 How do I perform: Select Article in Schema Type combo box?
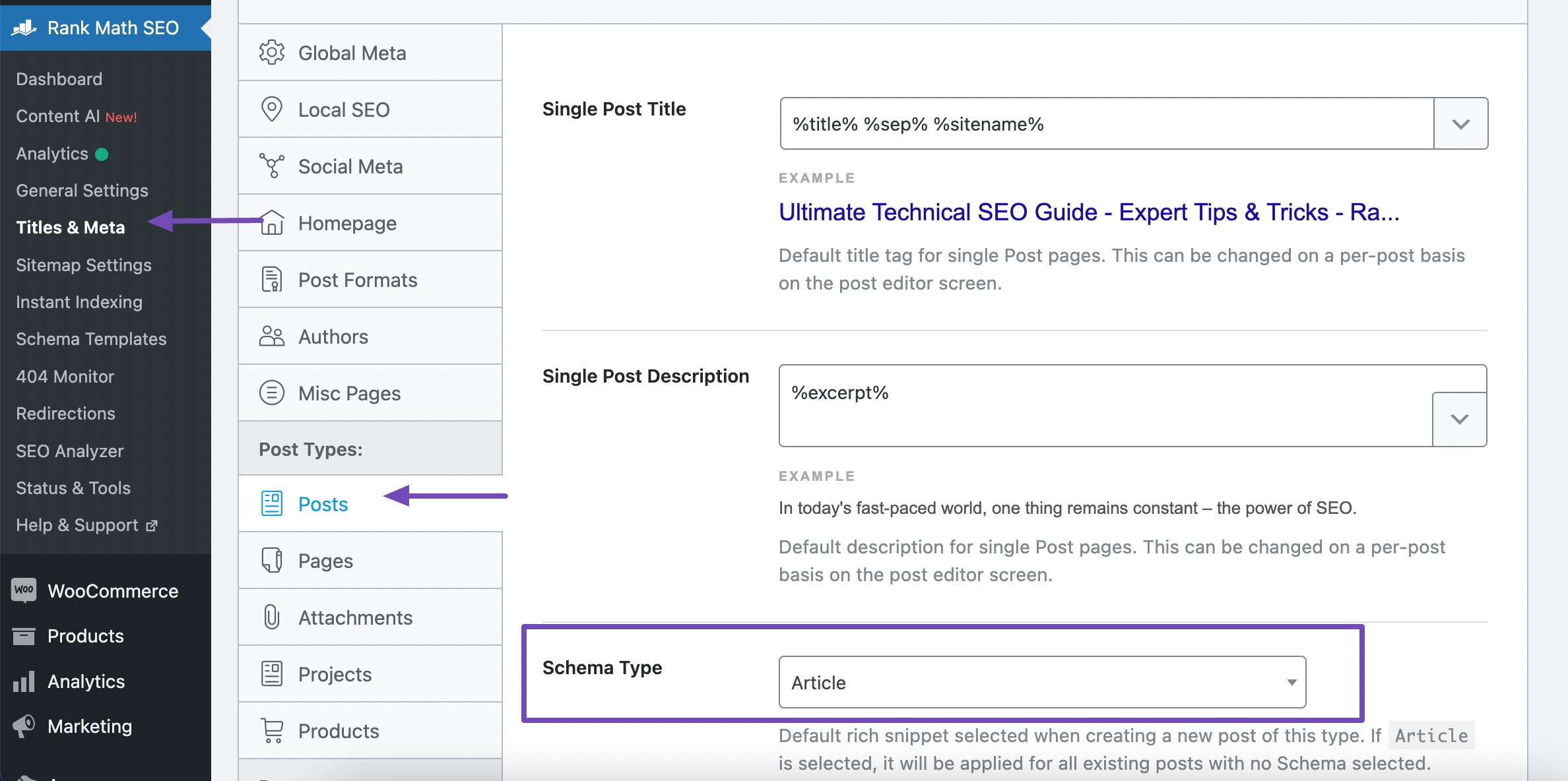[1042, 681]
